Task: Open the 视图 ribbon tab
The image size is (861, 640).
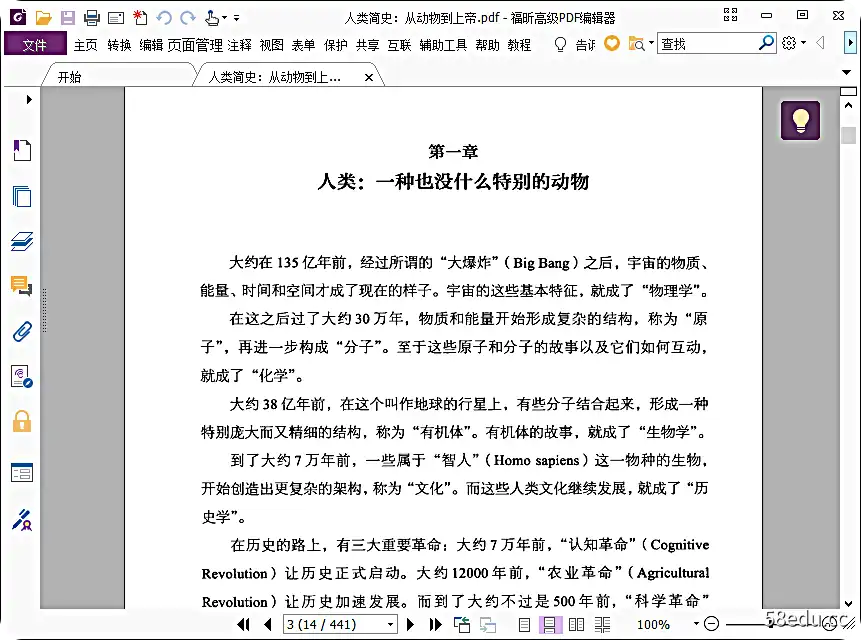Action: click(271, 45)
